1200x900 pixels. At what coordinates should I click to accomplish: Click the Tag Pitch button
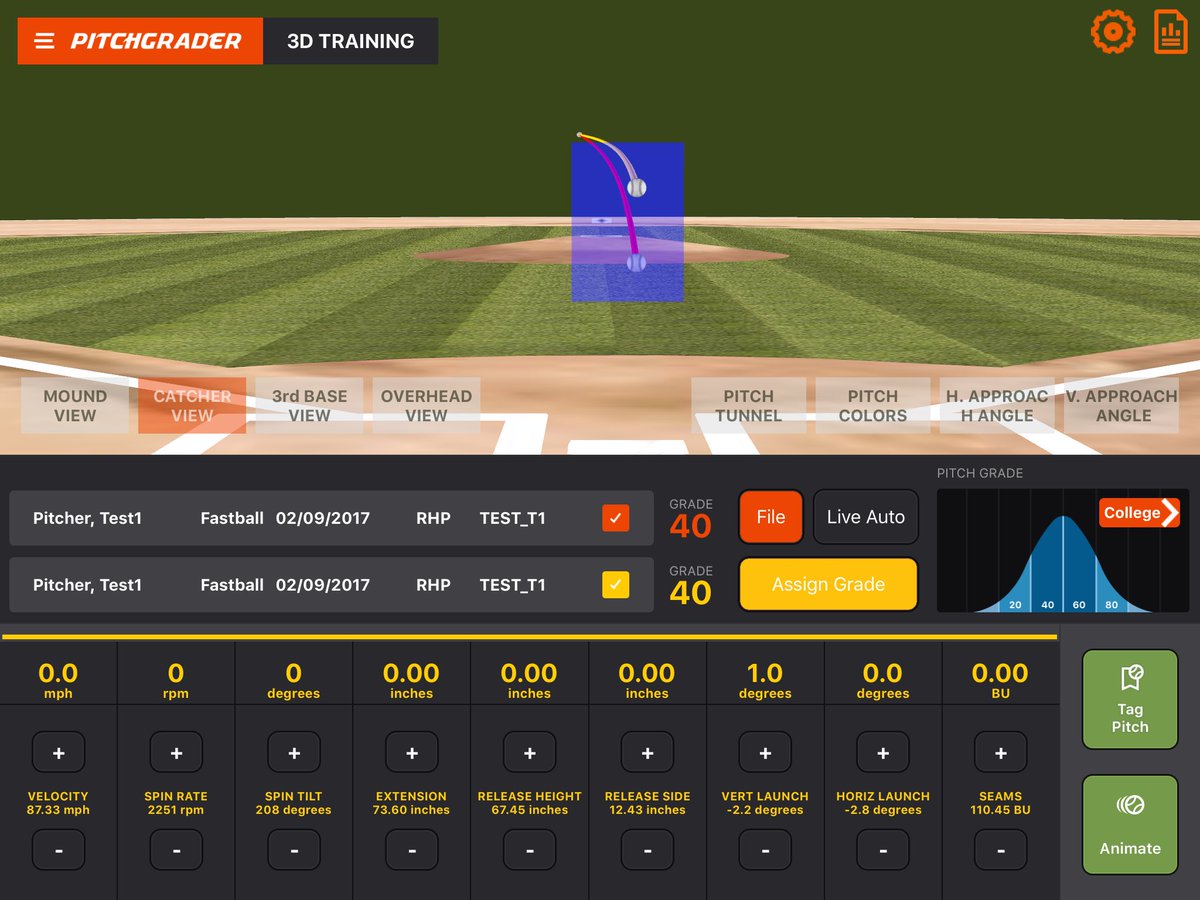tap(1130, 699)
